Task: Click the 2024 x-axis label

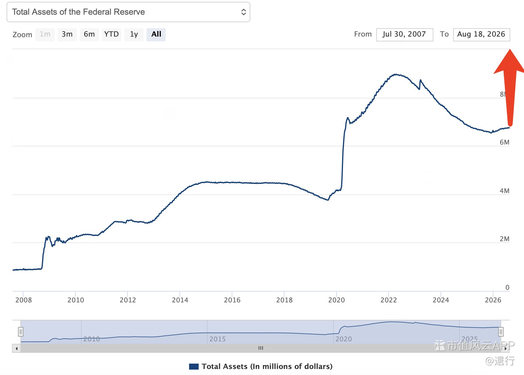Action: coord(440,300)
